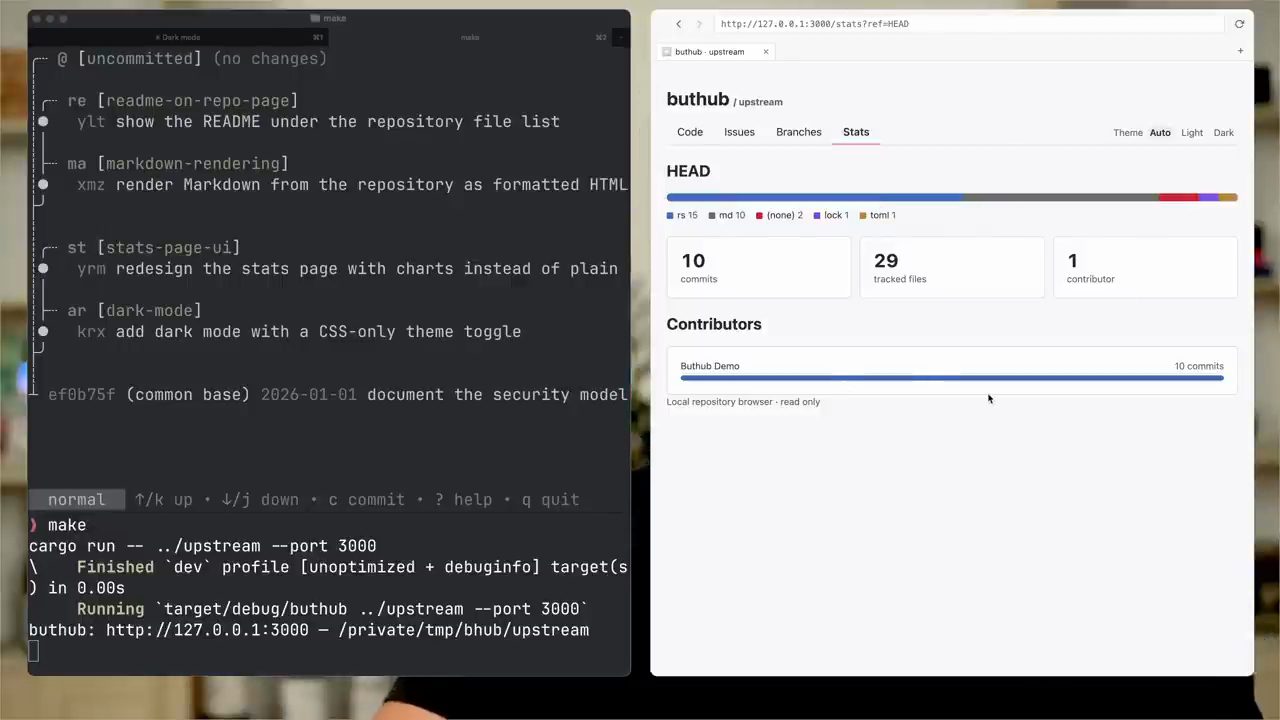The image size is (1280, 720).
Task: Go back in the browser
Action: coord(678,24)
